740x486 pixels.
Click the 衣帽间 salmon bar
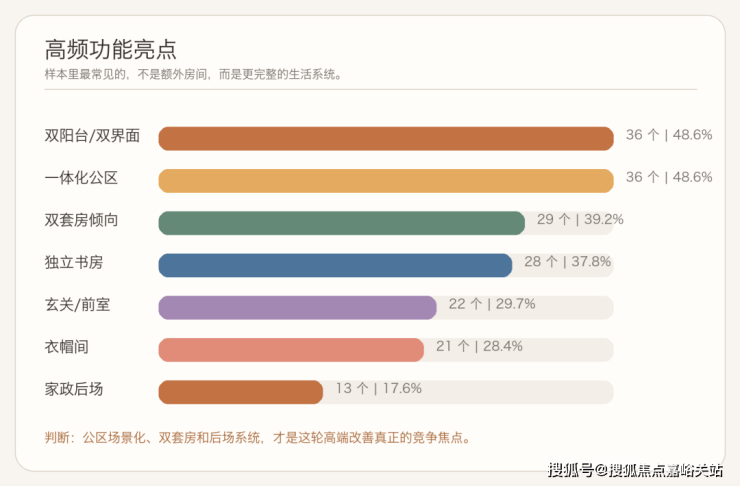tap(291, 350)
